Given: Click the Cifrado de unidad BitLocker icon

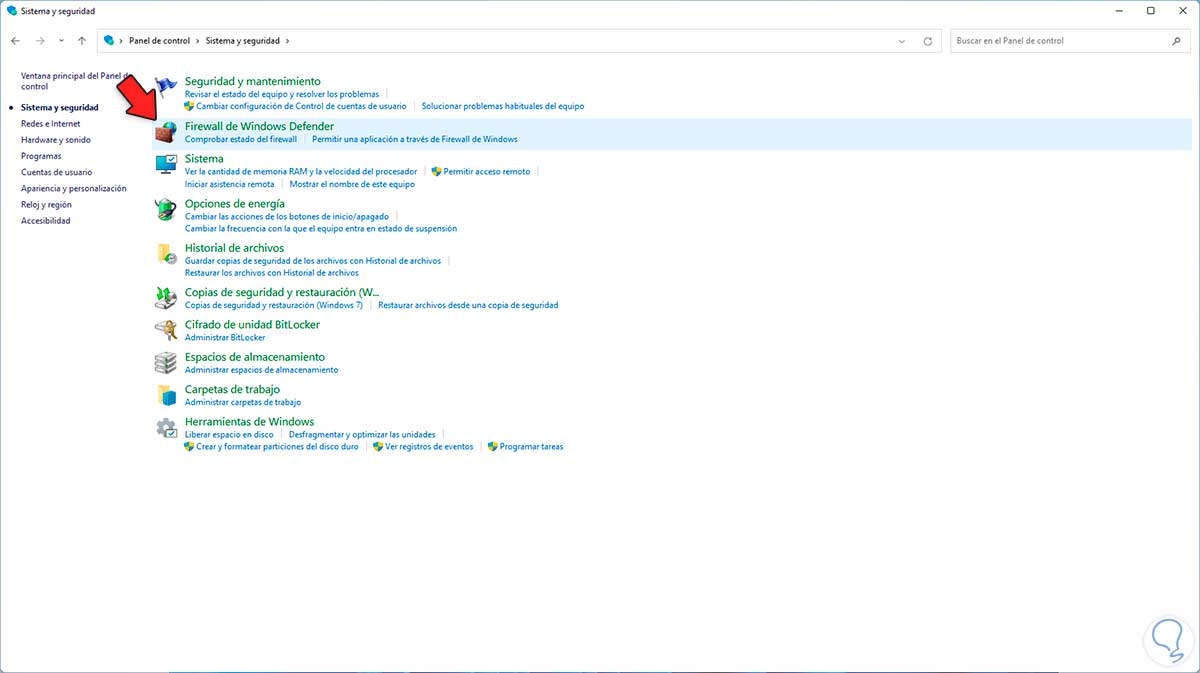Looking at the screenshot, I should coord(166,330).
